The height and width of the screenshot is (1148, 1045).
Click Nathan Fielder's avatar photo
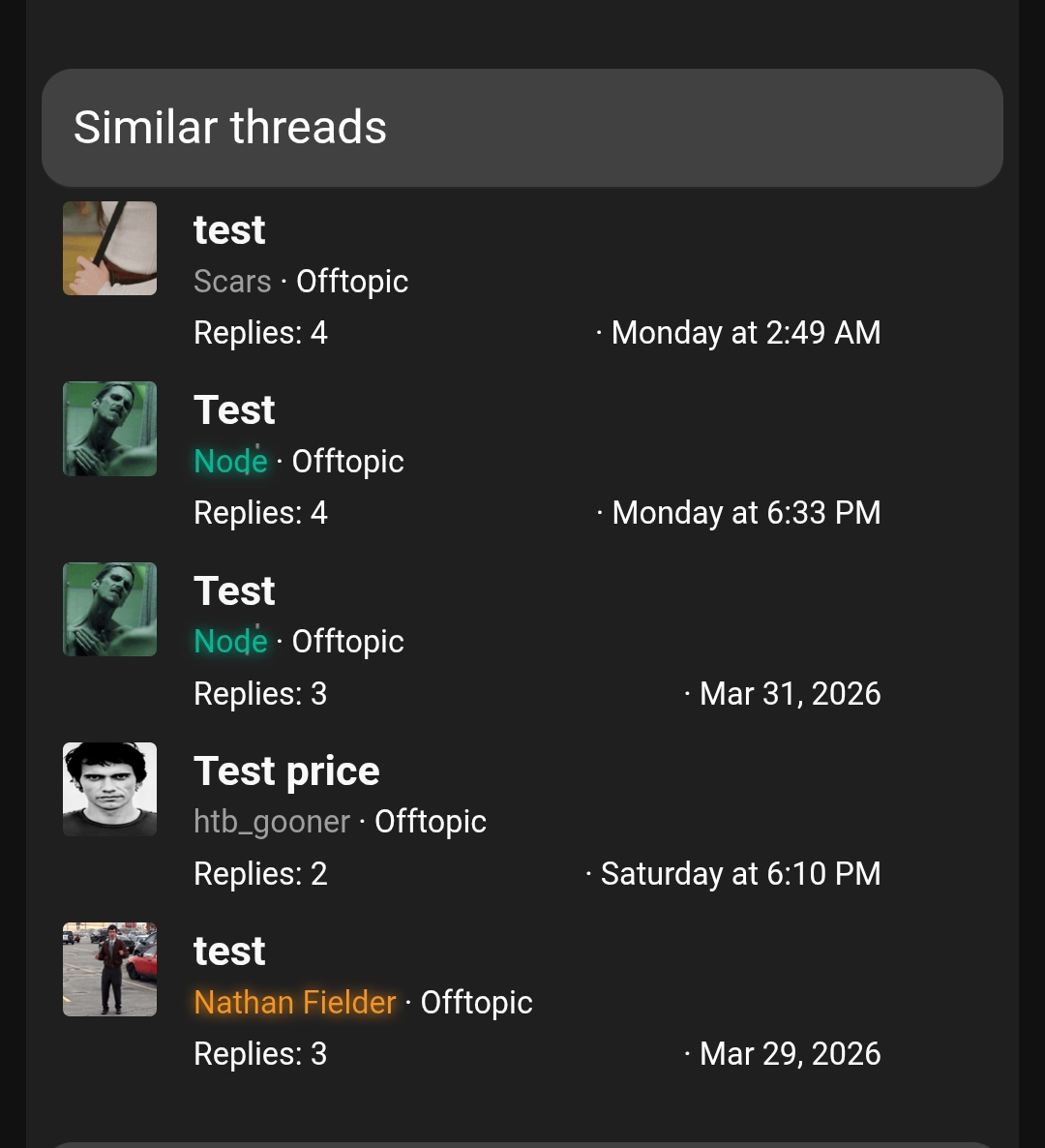tap(109, 969)
